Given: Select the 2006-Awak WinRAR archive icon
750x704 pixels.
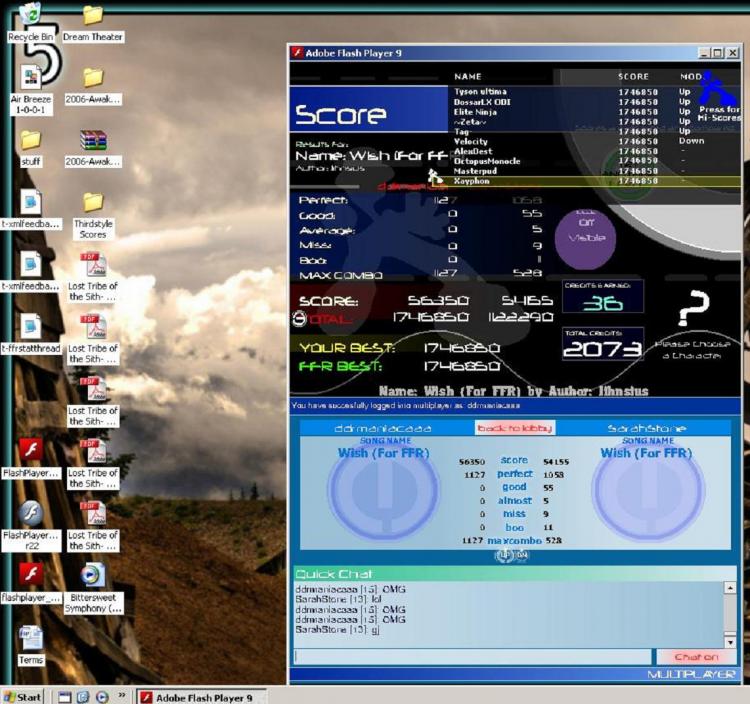Looking at the screenshot, I should pyautogui.click(x=93, y=148).
